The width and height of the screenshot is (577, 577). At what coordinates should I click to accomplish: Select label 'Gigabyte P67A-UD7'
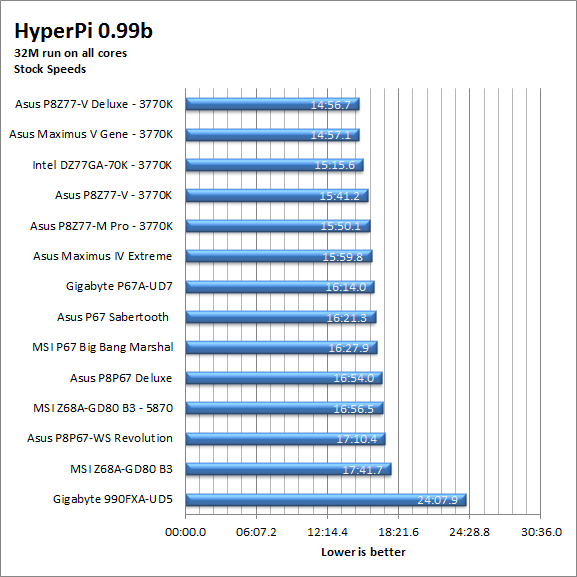[x=119, y=286]
